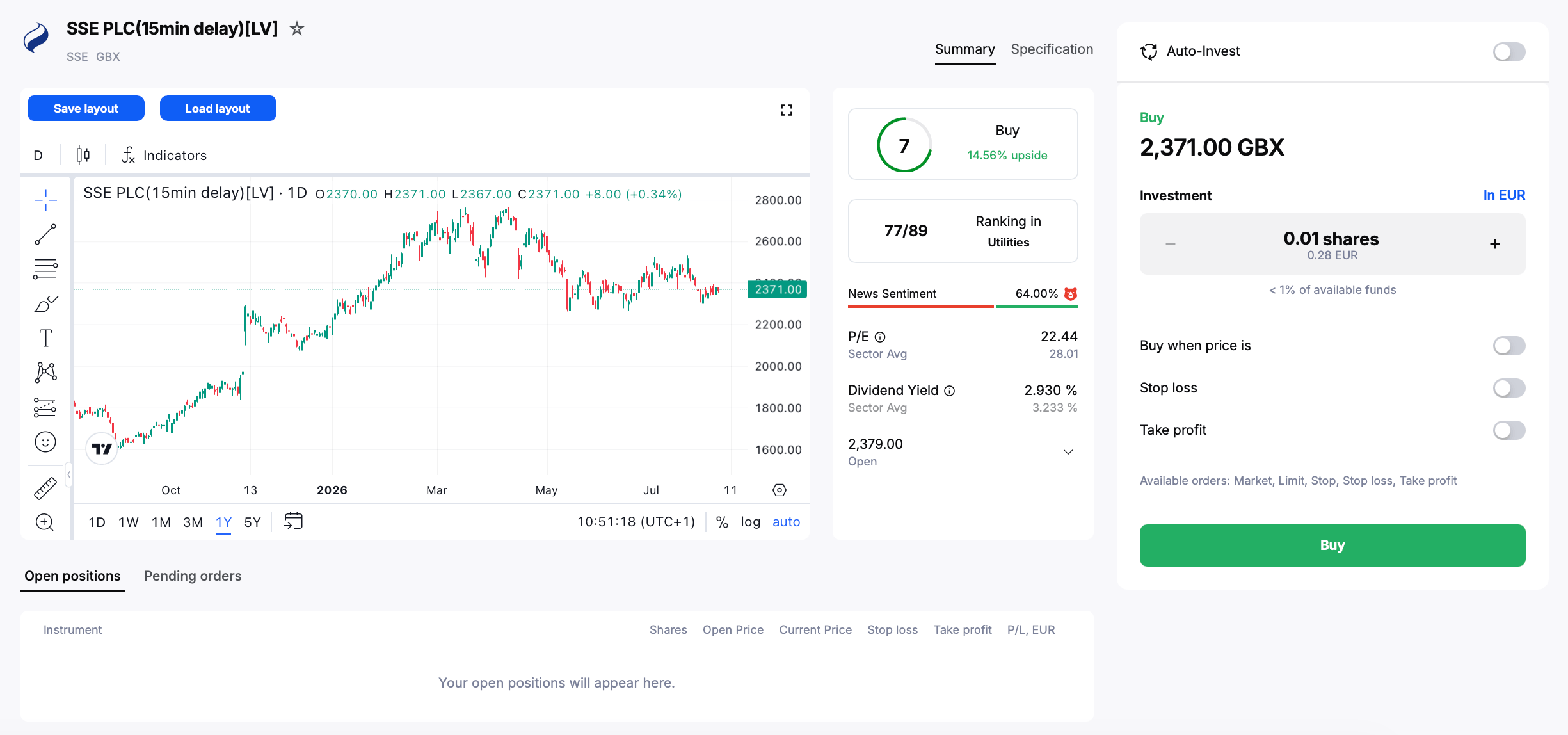The image size is (1568, 735).
Task: Enable the Stop loss toggle
Action: tap(1509, 388)
